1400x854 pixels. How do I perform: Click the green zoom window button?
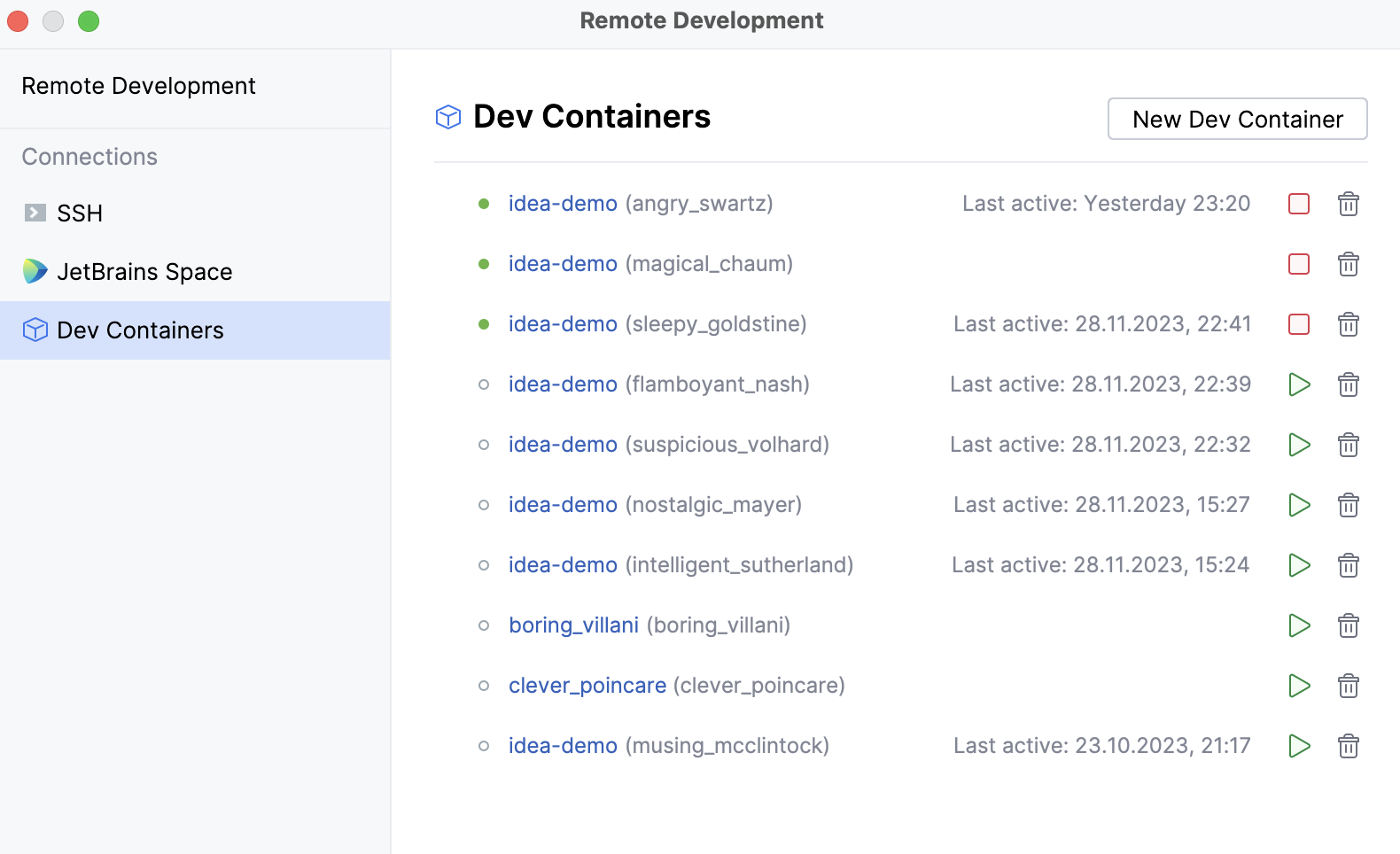pos(89,21)
